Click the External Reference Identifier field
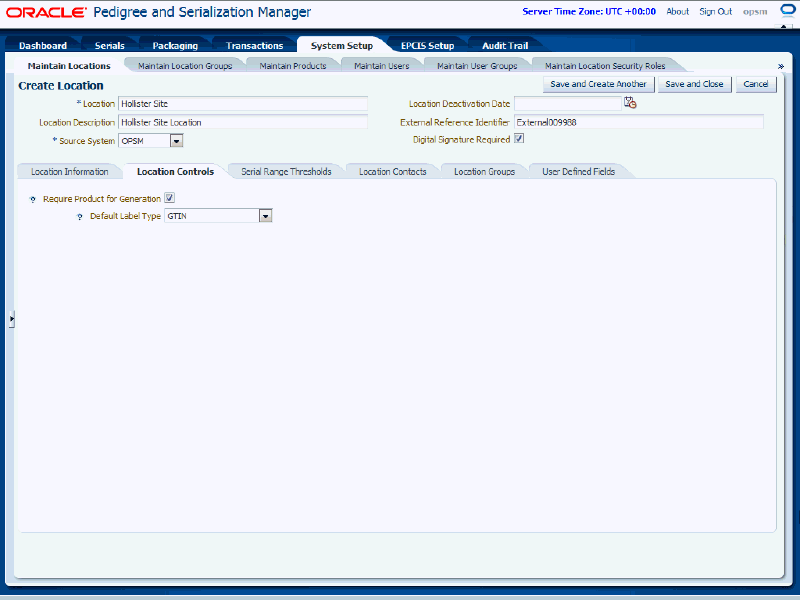Image resolution: width=800 pixels, height=600 pixels. [639, 122]
